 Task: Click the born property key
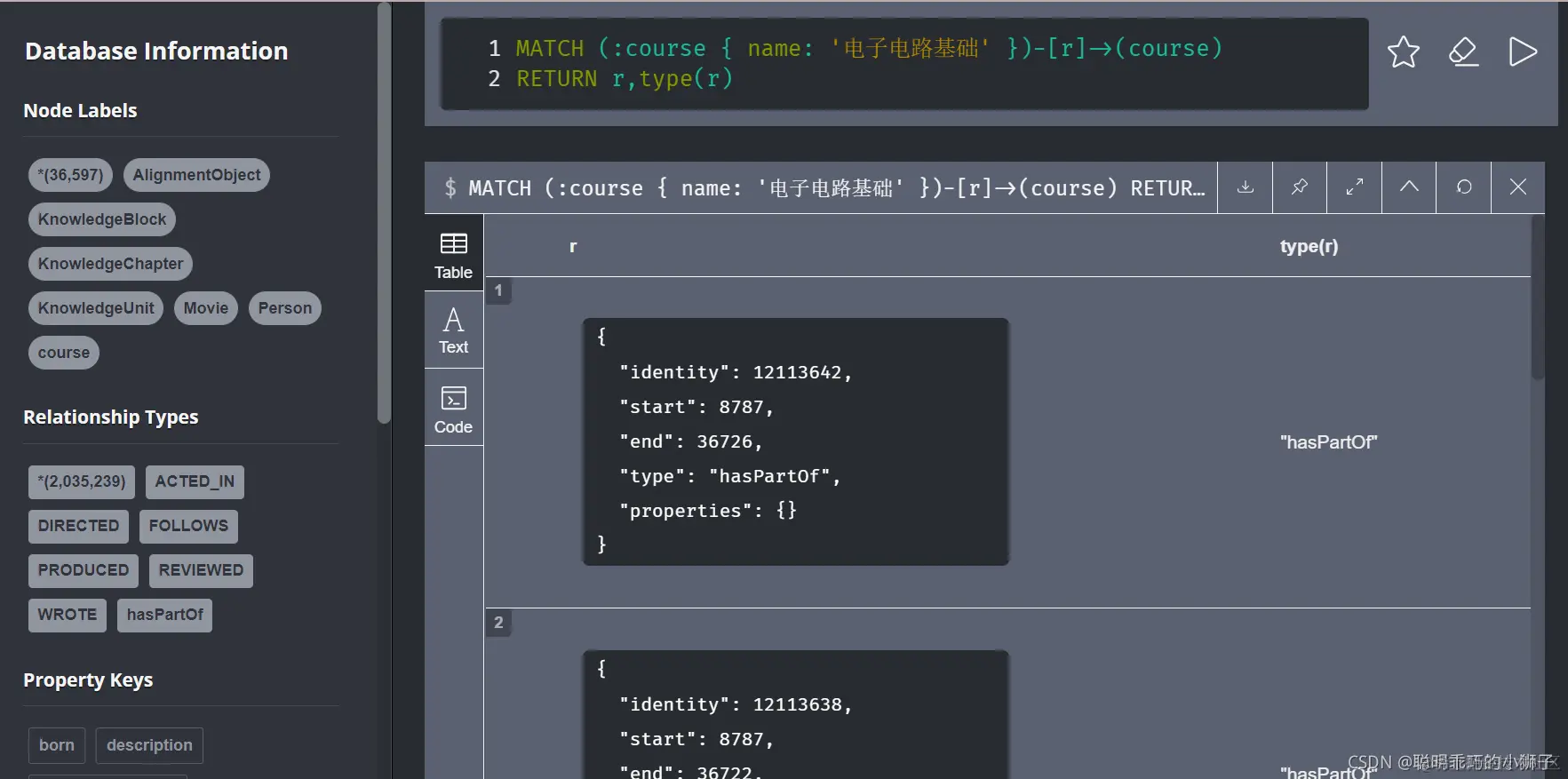(x=57, y=745)
